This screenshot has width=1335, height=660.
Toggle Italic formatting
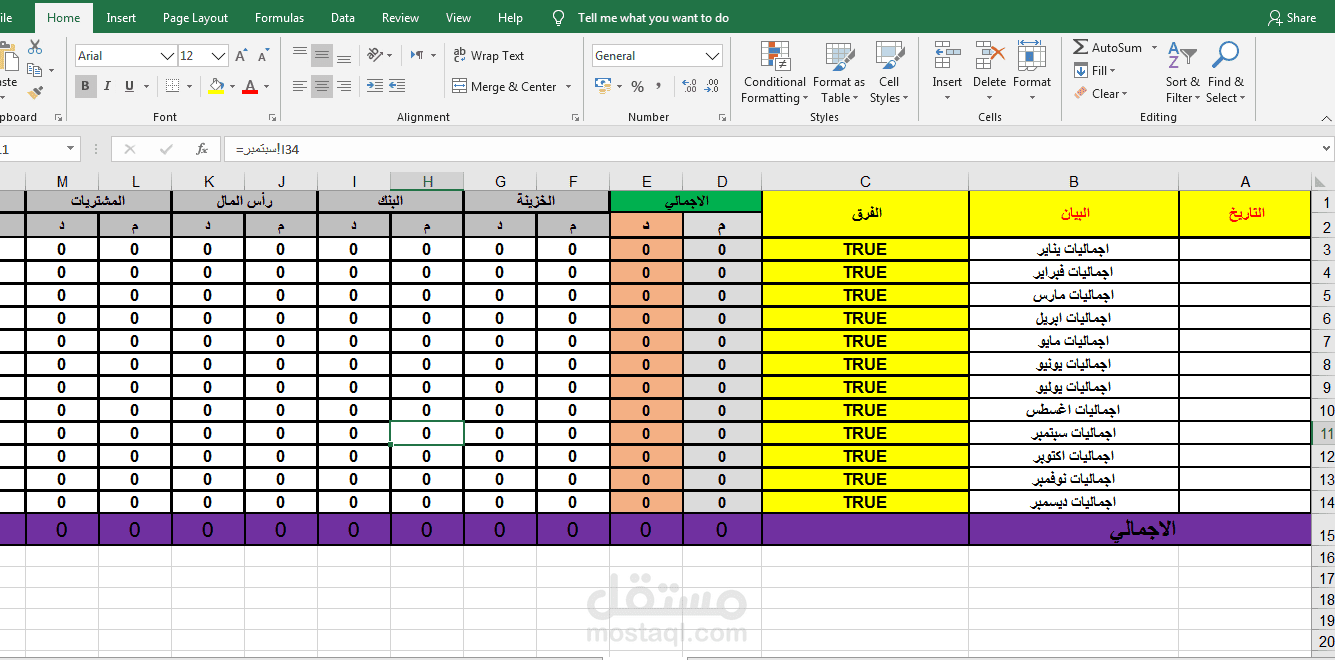(107, 87)
